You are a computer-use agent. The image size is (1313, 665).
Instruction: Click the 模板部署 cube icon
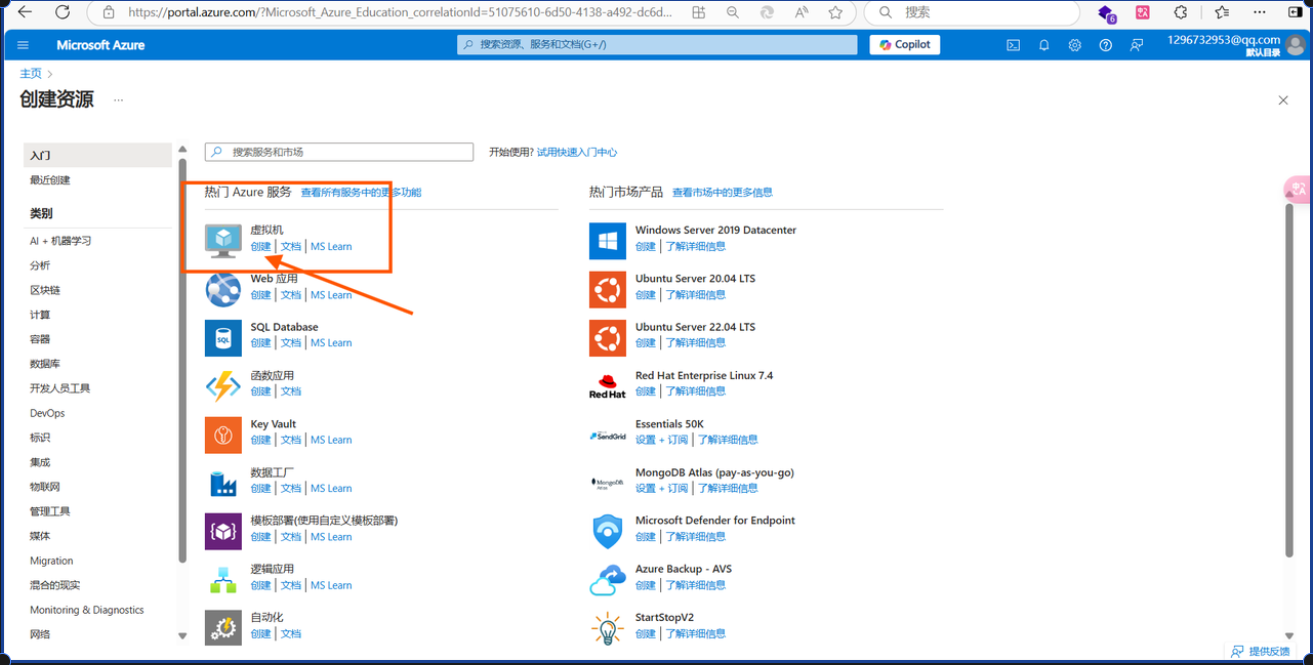click(x=223, y=532)
